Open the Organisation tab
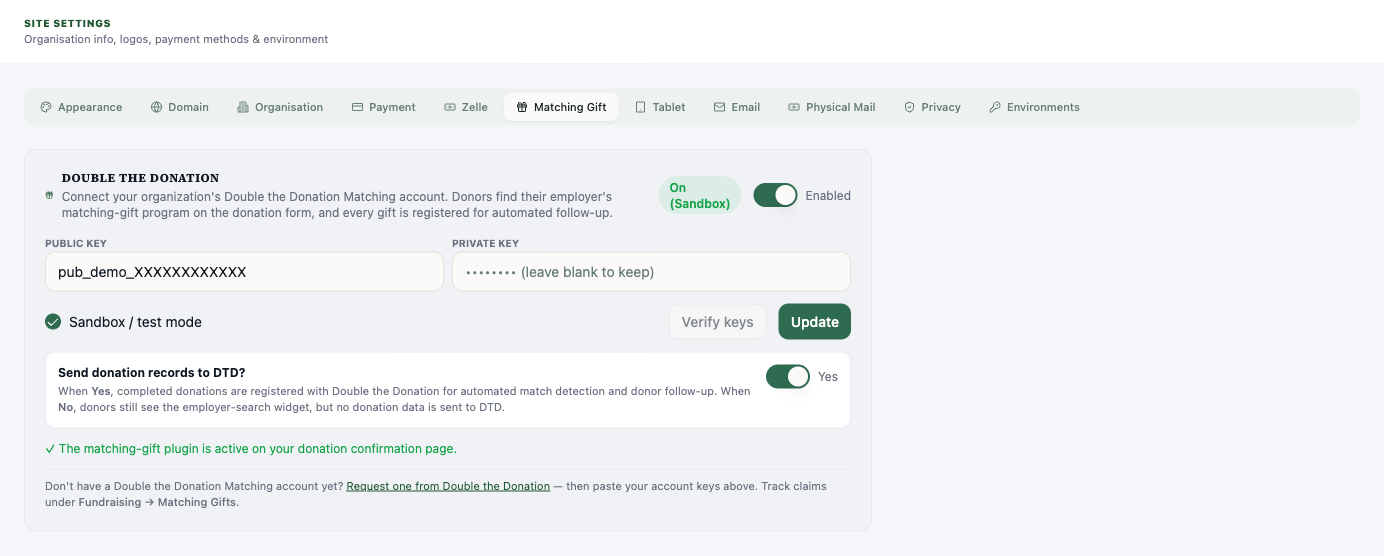 pyautogui.click(x=280, y=107)
